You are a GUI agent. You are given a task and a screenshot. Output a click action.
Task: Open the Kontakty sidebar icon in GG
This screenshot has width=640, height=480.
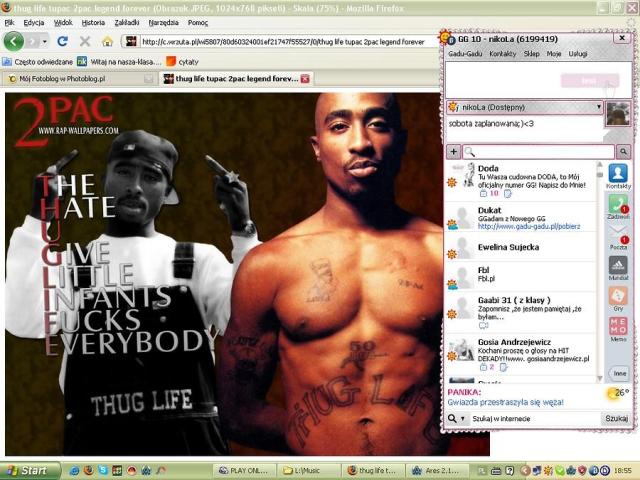(x=618, y=176)
